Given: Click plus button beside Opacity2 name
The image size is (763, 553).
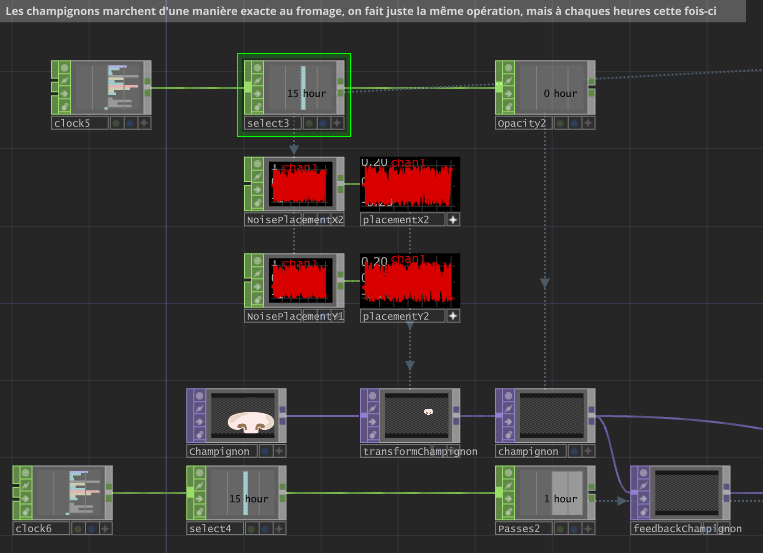Looking at the screenshot, I should click(588, 123).
